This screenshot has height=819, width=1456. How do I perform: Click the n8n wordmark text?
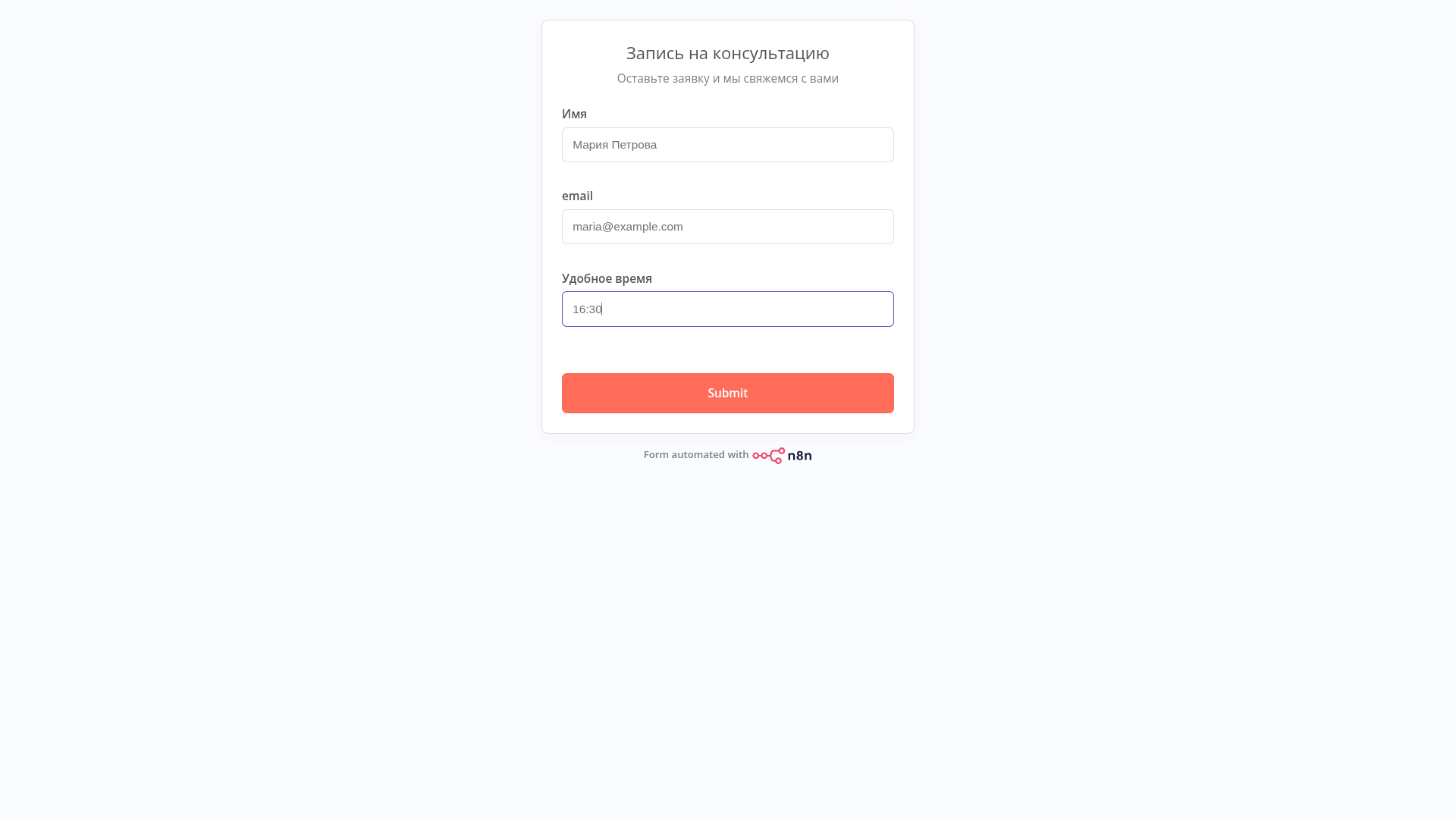click(x=799, y=456)
